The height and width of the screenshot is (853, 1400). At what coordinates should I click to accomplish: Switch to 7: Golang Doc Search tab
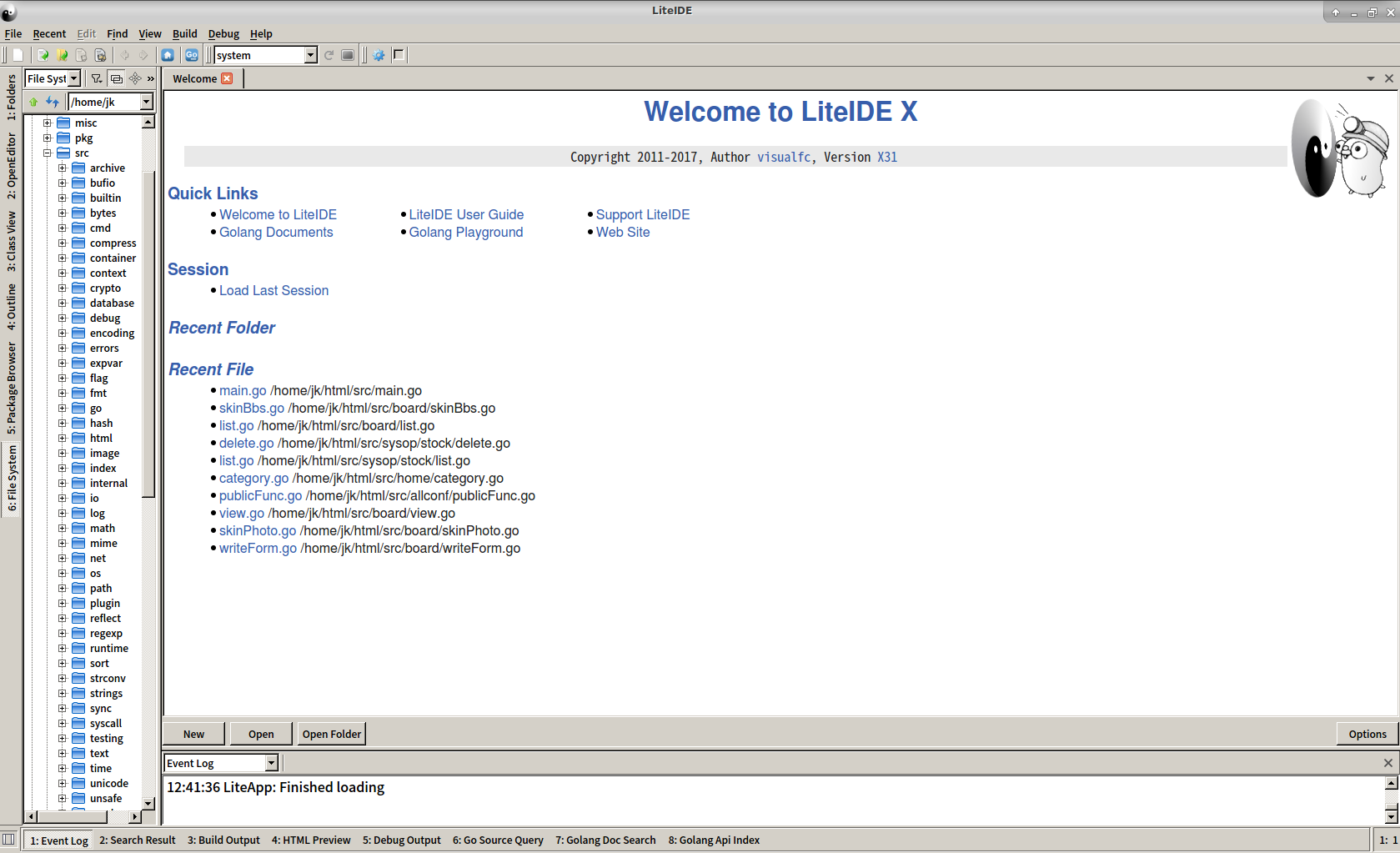coord(605,840)
